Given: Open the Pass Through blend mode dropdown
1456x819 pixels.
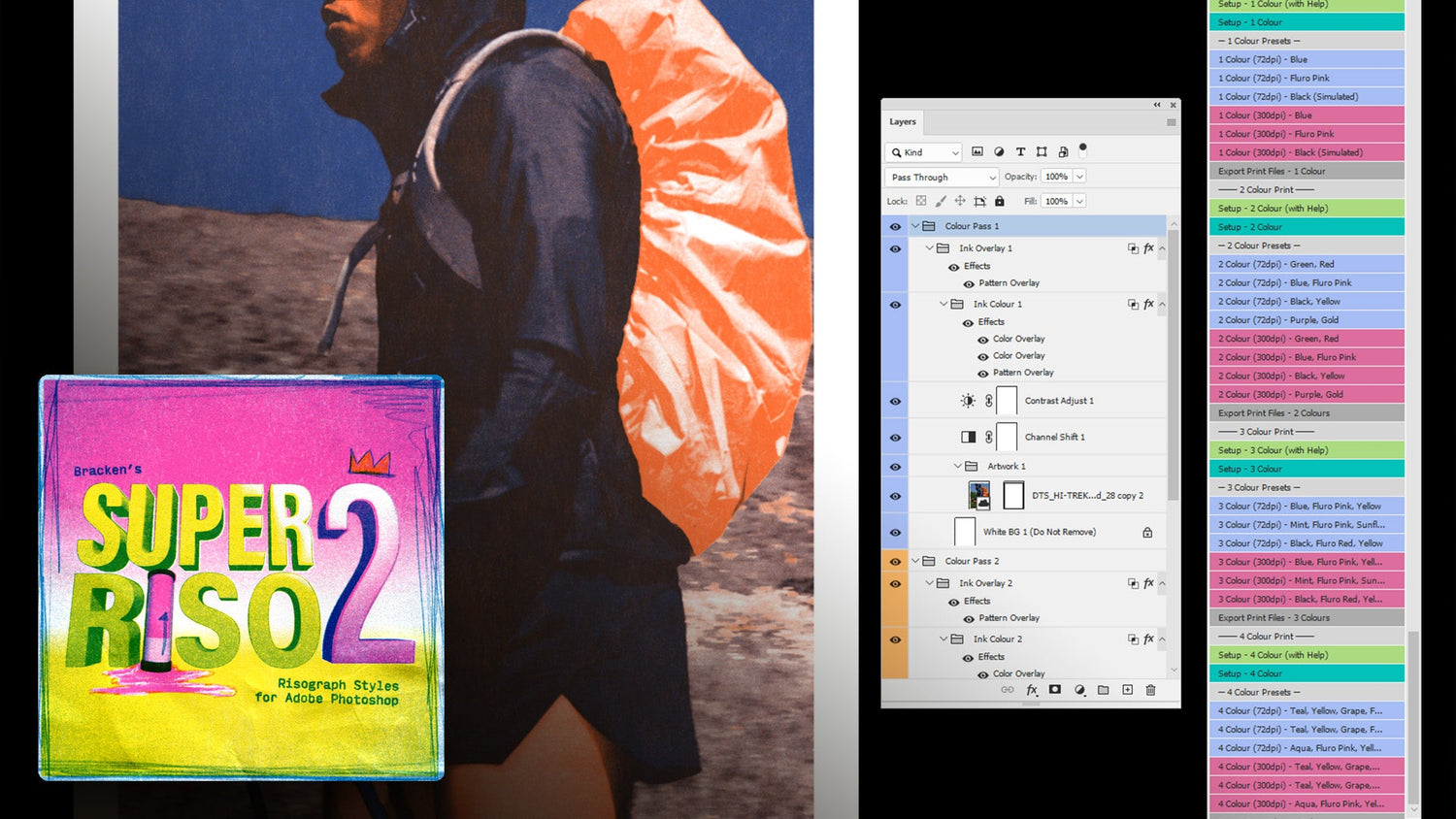Looking at the screenshot, I should (x=942, y=178).
